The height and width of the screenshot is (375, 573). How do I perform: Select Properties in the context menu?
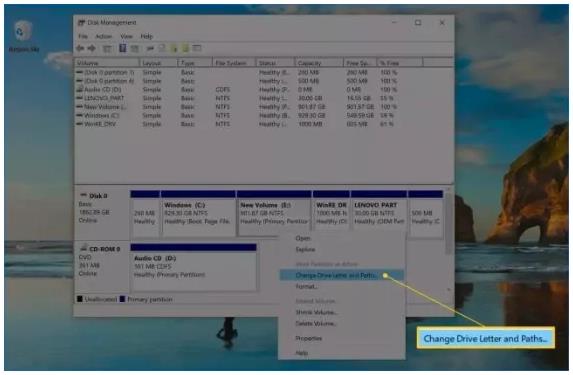[309, 338]
